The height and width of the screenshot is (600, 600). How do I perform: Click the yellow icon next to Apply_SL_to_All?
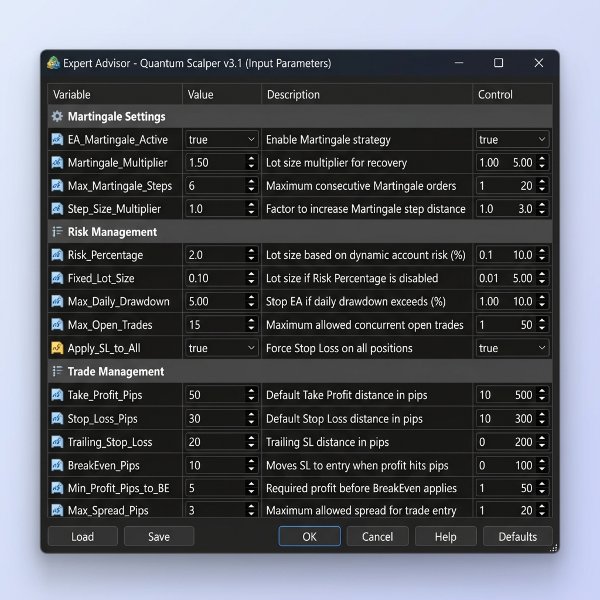[x=57, y=348]
